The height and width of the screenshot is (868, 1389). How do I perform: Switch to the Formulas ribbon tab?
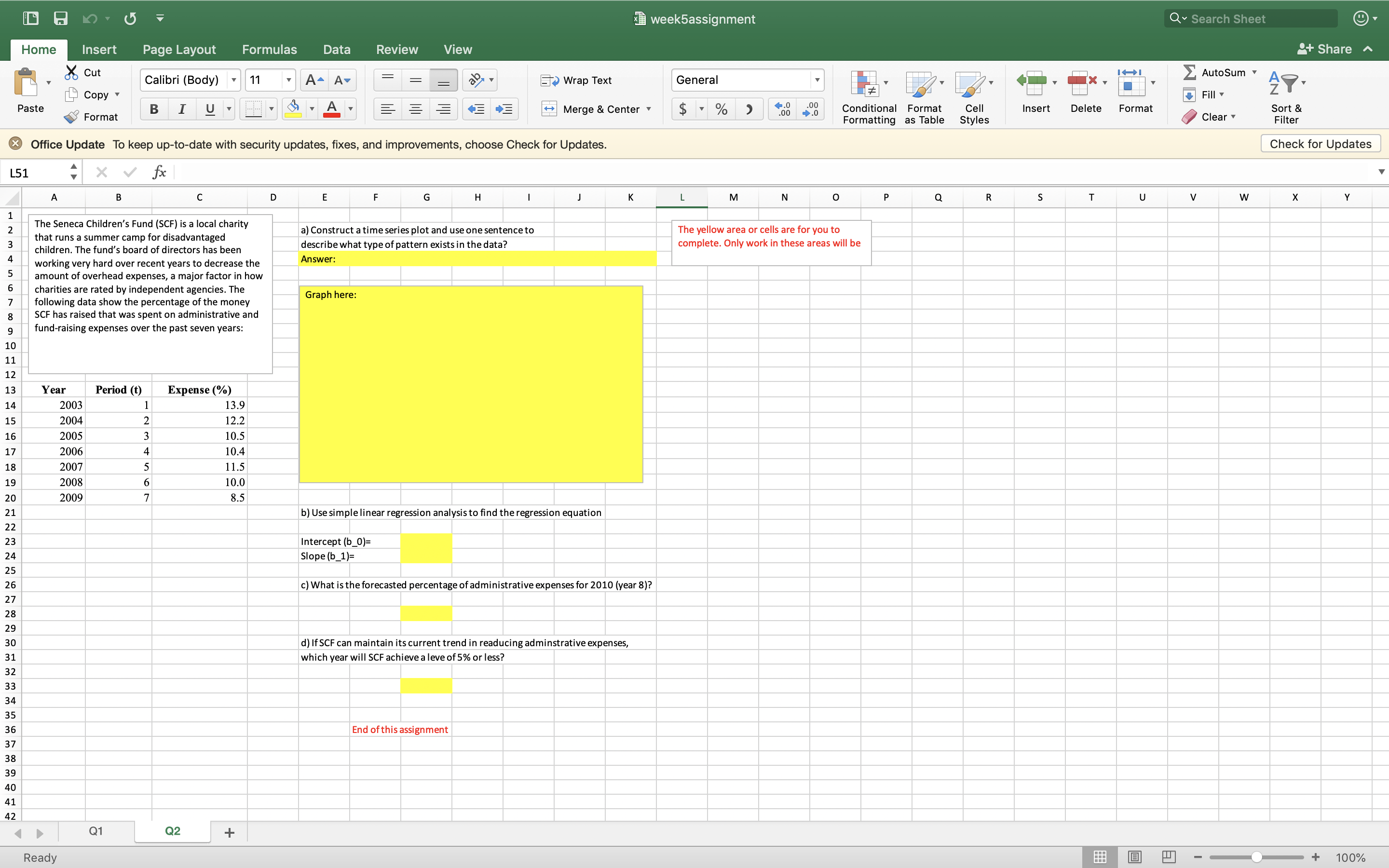269,49
